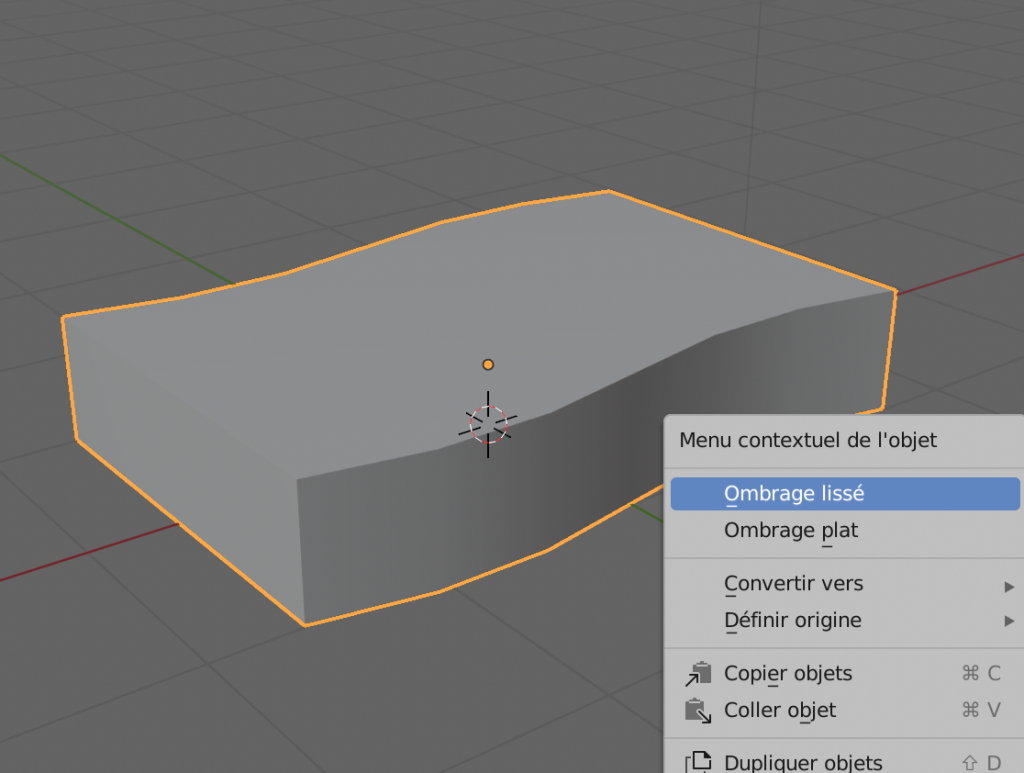Click the Menu contextuel de l'objet title
The image size is (1024, 773).
point(808,440)
